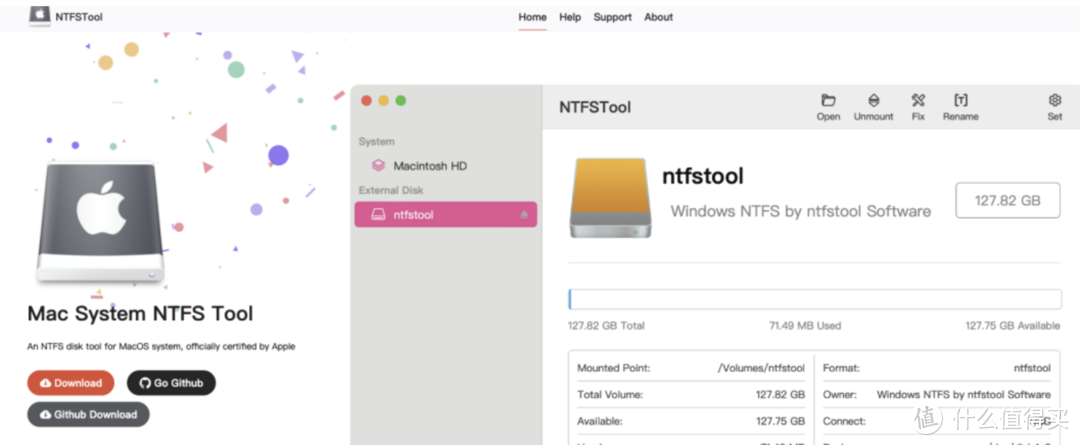Click the cloud icon in Download button
1080x445 pixels.
[x=45, y=383]
